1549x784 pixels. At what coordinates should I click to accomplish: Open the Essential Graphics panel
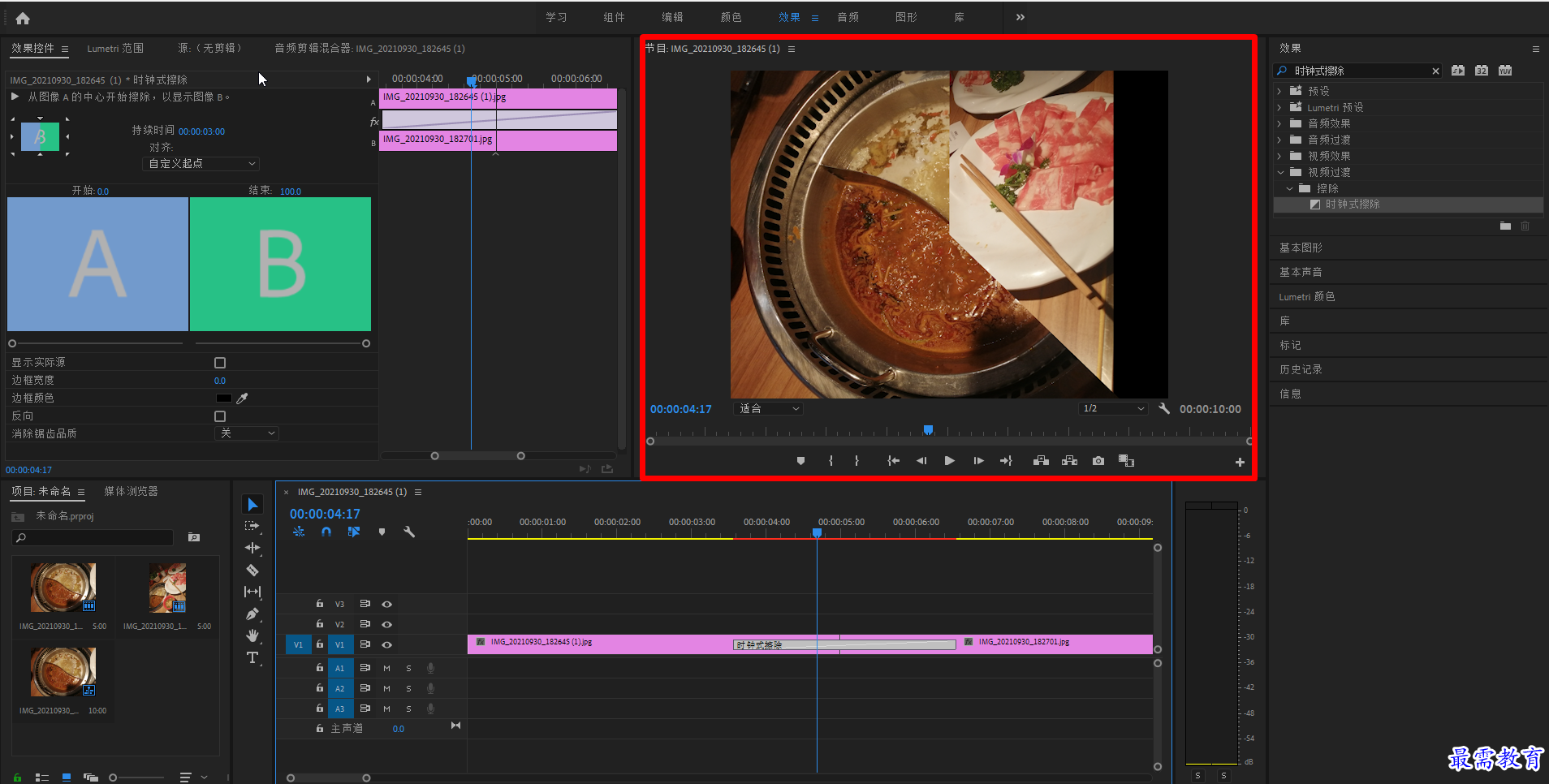coord(1301,248)
